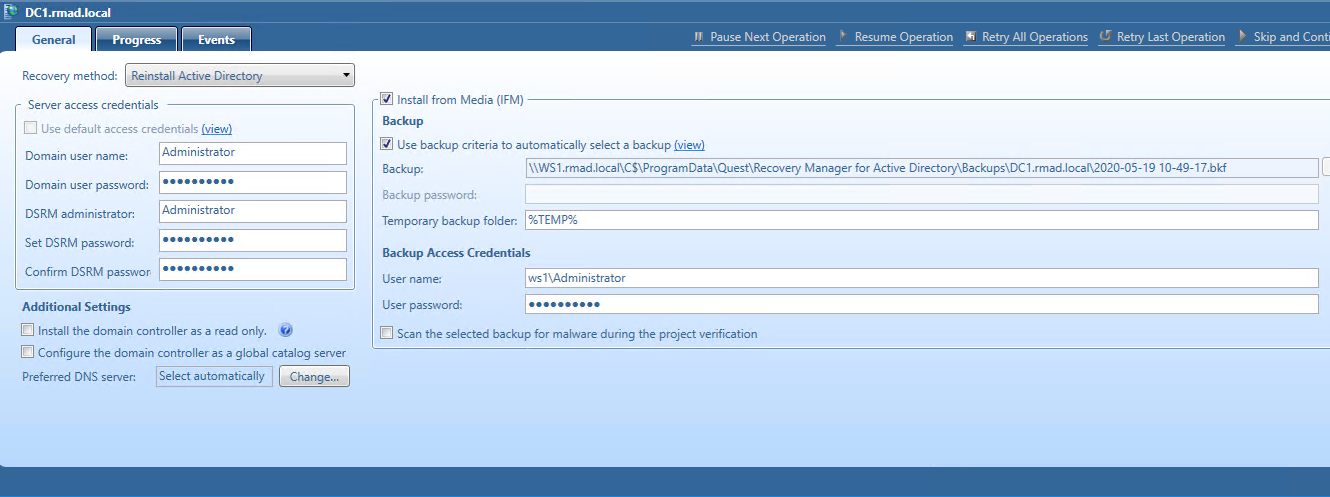Click the Change... DNS server button
The image size is (1330, 497).
pyautogui.click(x=314, y=377)
